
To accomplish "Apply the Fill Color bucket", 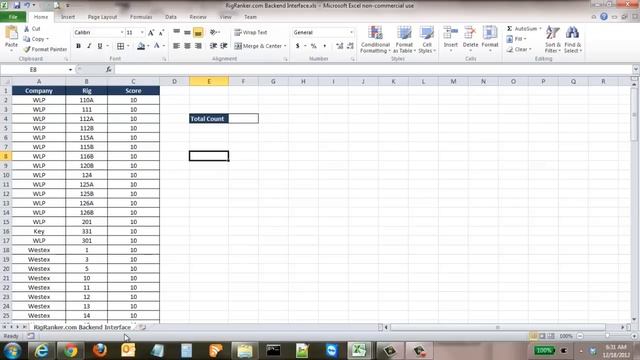I will [x=141, y=46].
